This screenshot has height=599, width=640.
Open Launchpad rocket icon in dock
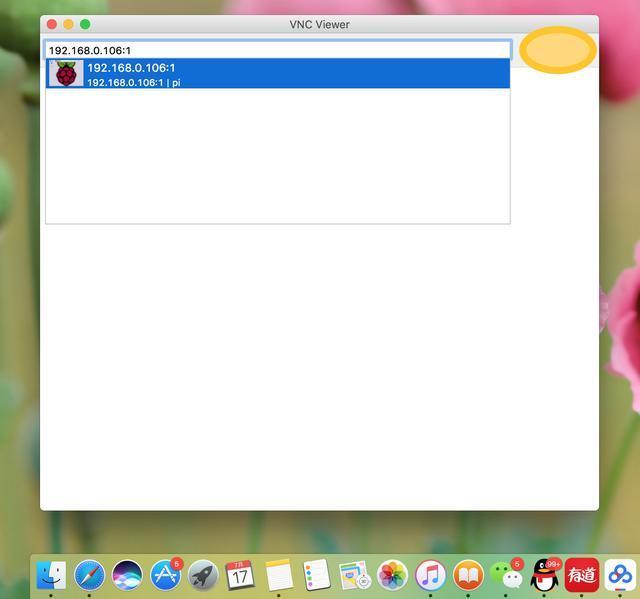pos(203,575)
